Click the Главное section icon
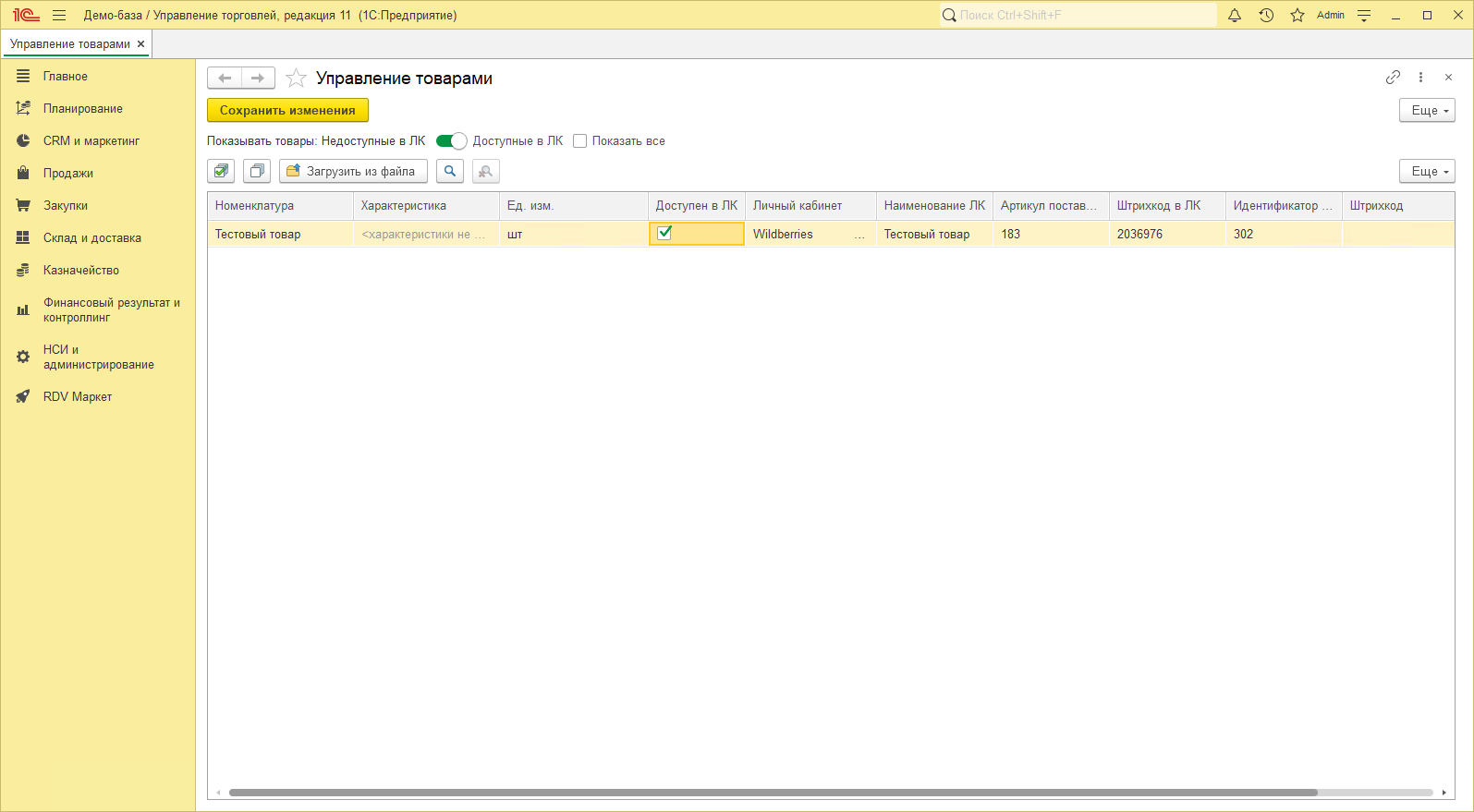The image size is (1474, 812). (x=23, y=77)
